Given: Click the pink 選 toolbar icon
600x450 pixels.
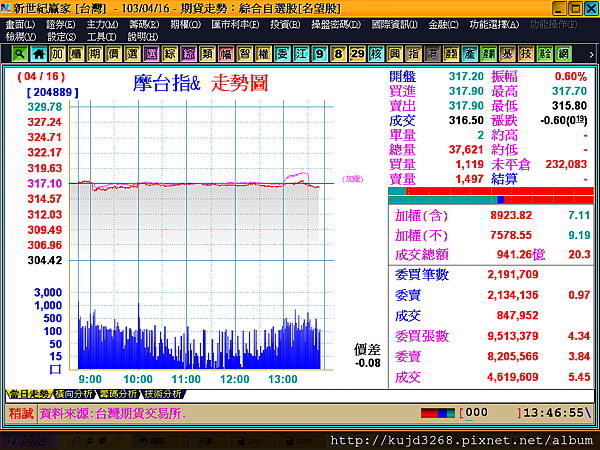Looking at the screenshot, I should point(151,54).
